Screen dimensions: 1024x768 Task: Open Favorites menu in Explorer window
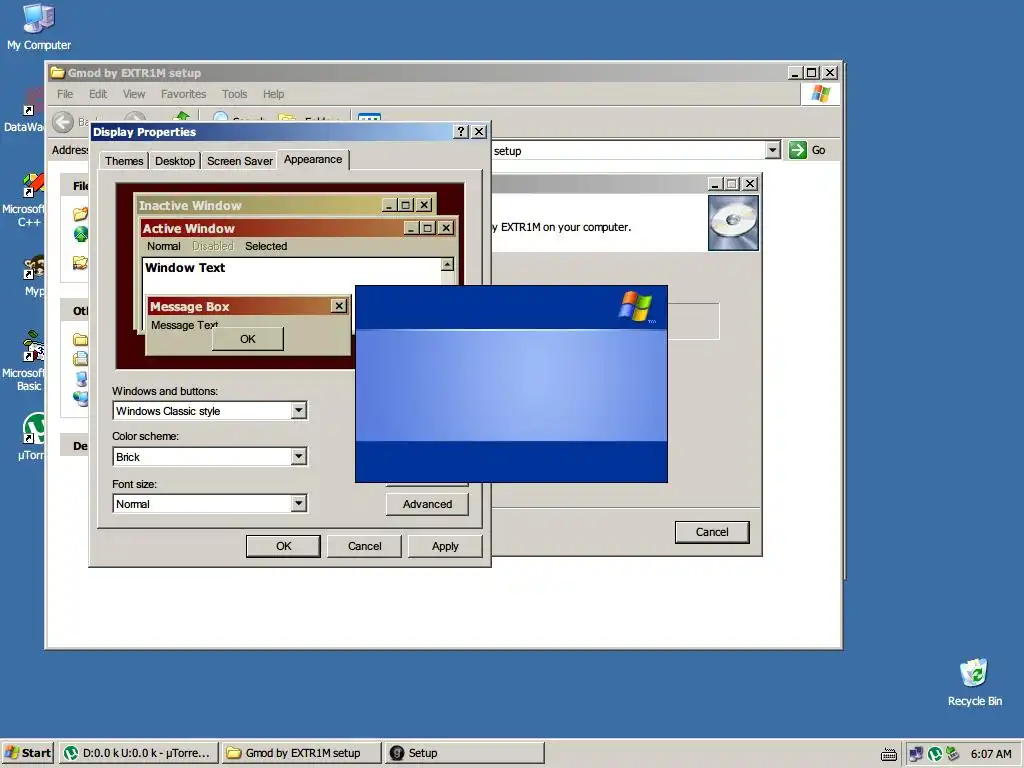click(184, 94)
